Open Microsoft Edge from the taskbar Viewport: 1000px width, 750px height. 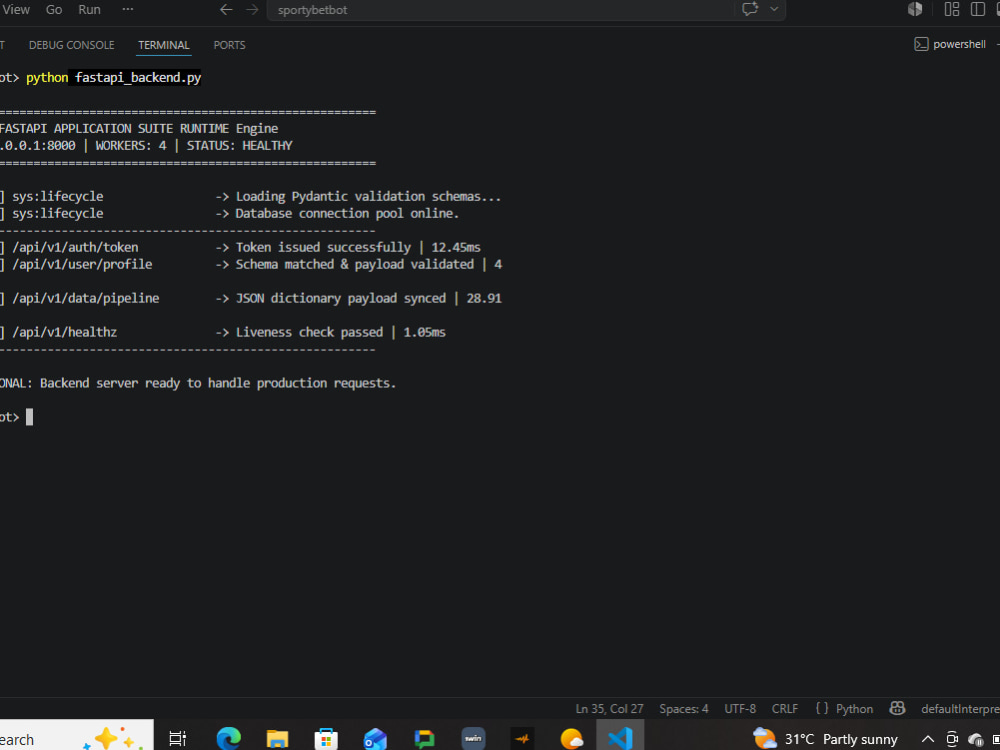(228, 739)
